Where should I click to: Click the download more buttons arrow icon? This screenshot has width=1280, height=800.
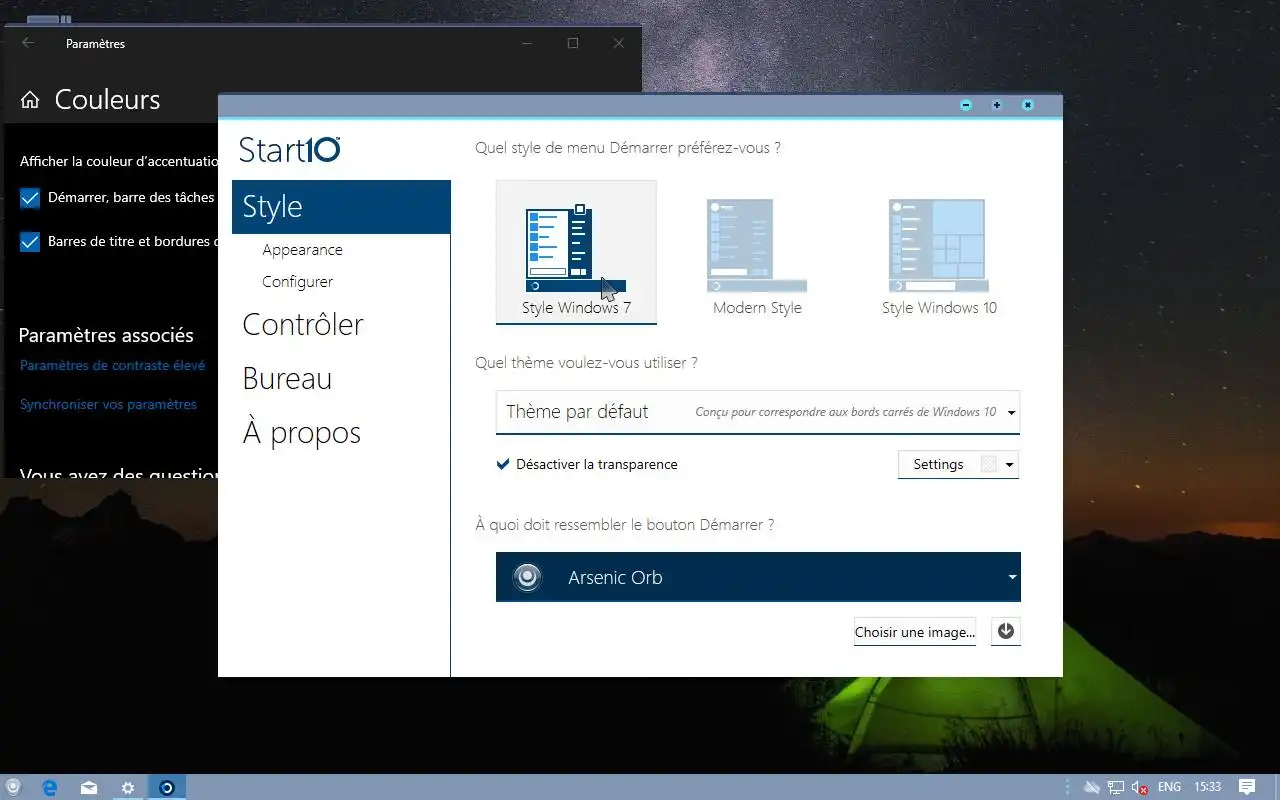(1006, 631)
